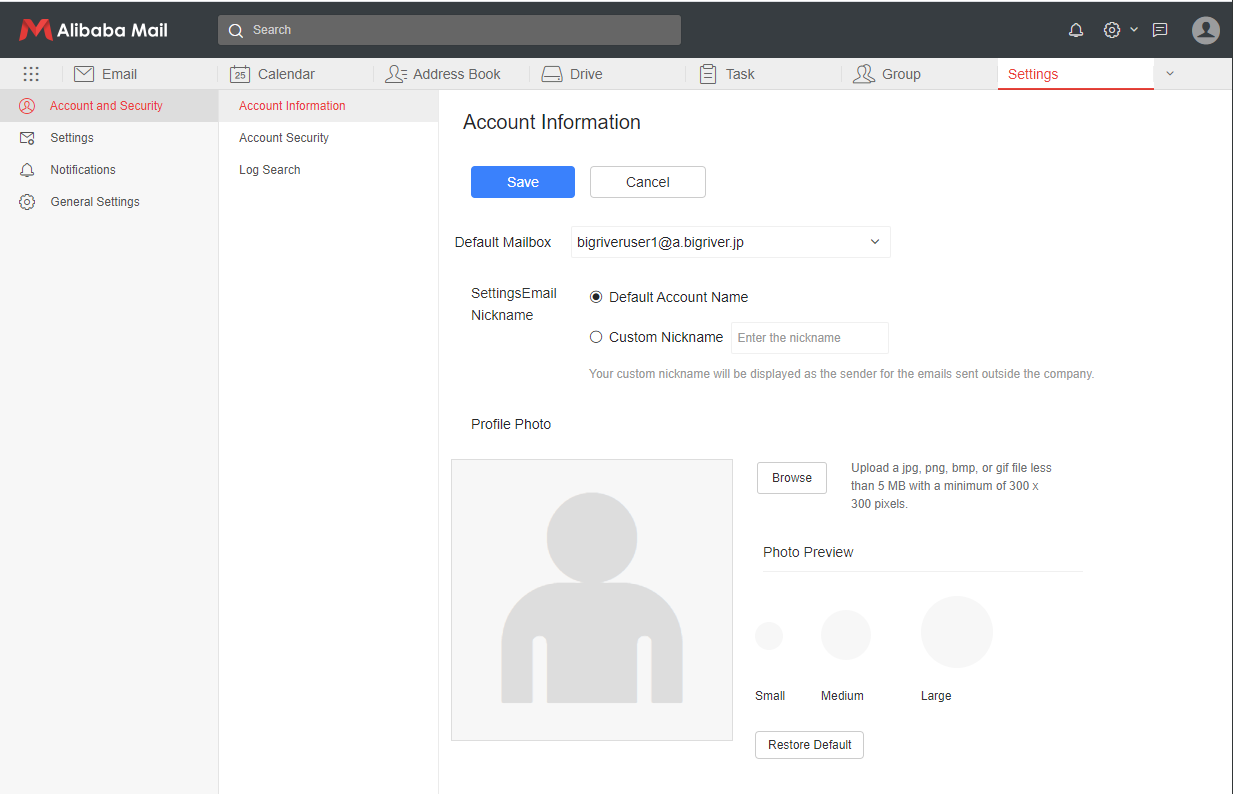Click the large profile photo placeholder

tap(592, 600)
